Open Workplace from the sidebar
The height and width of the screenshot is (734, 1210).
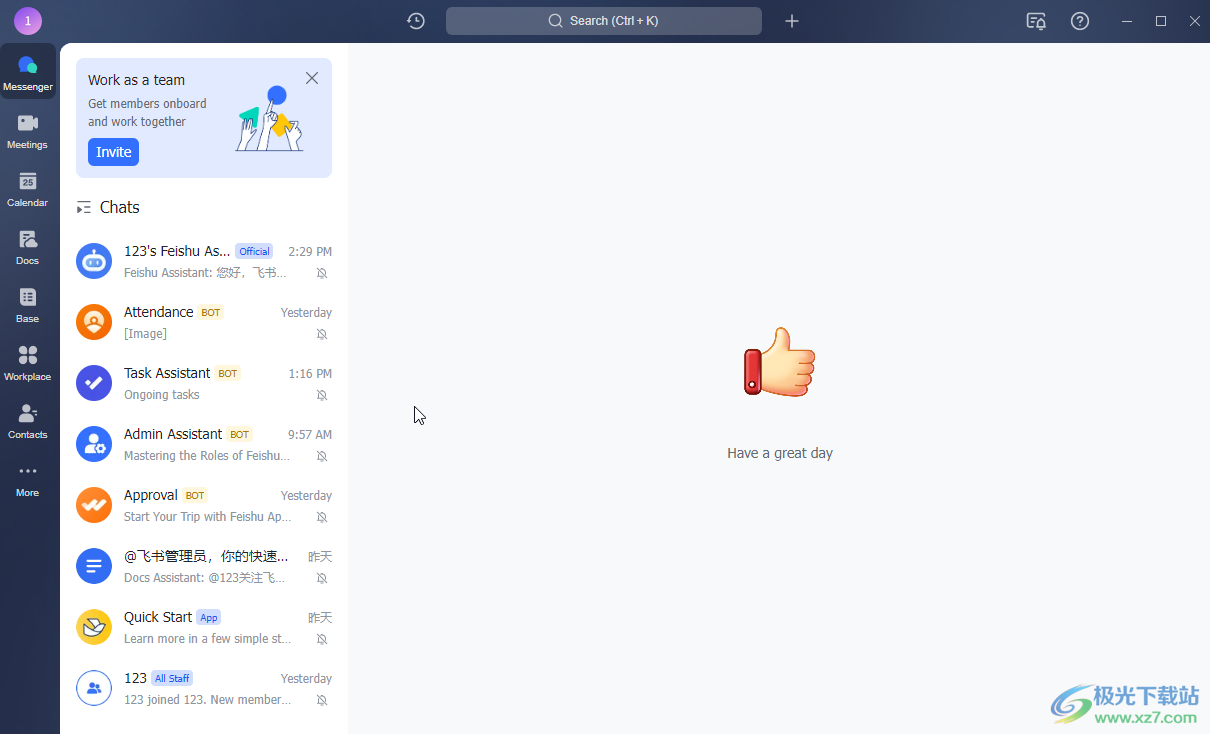coord(28,363)
